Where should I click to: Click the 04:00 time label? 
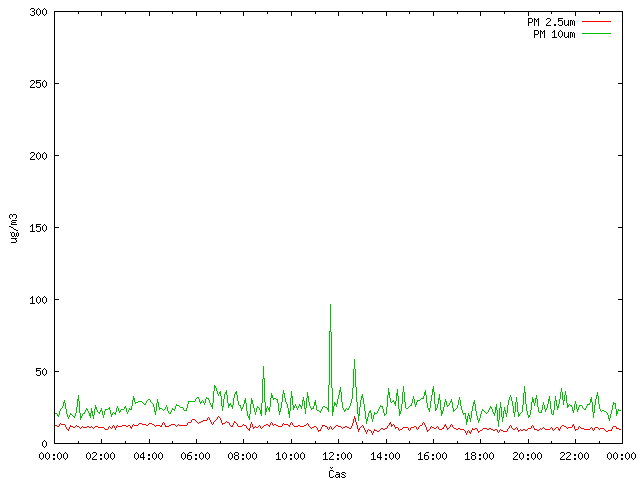[x=148, y=456]
